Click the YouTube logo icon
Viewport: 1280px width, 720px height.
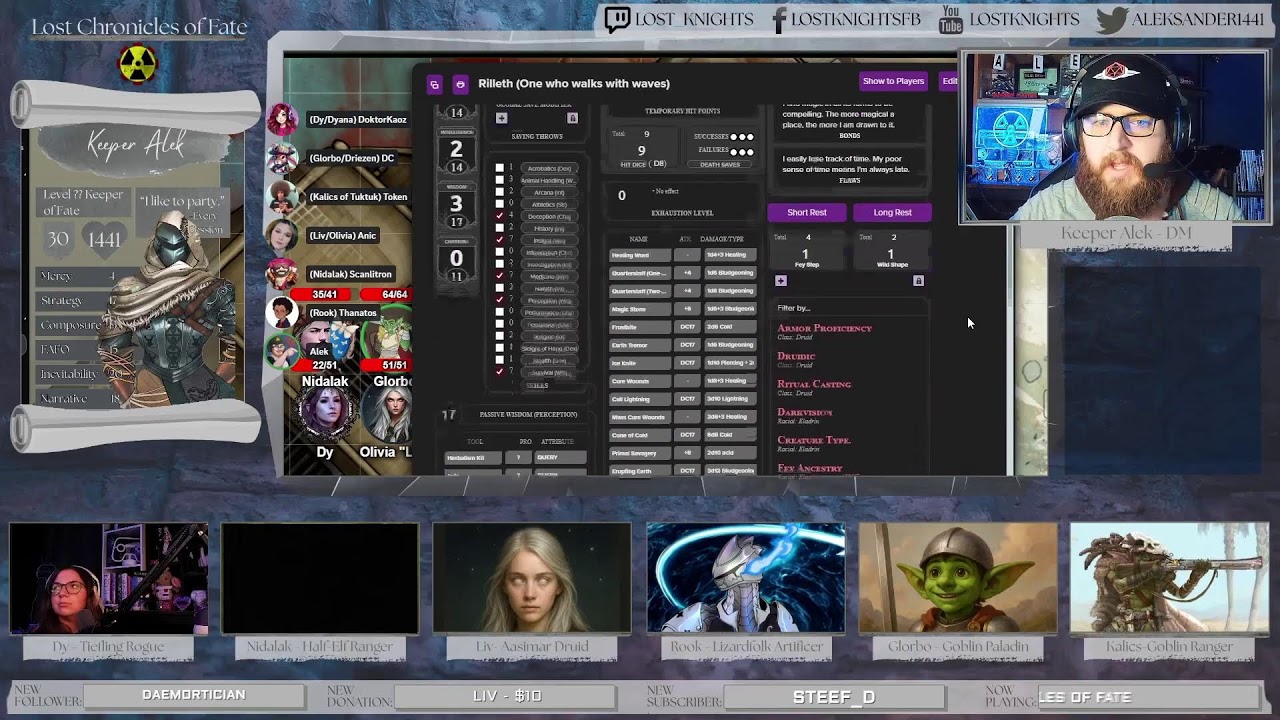[x=950, y=20]
